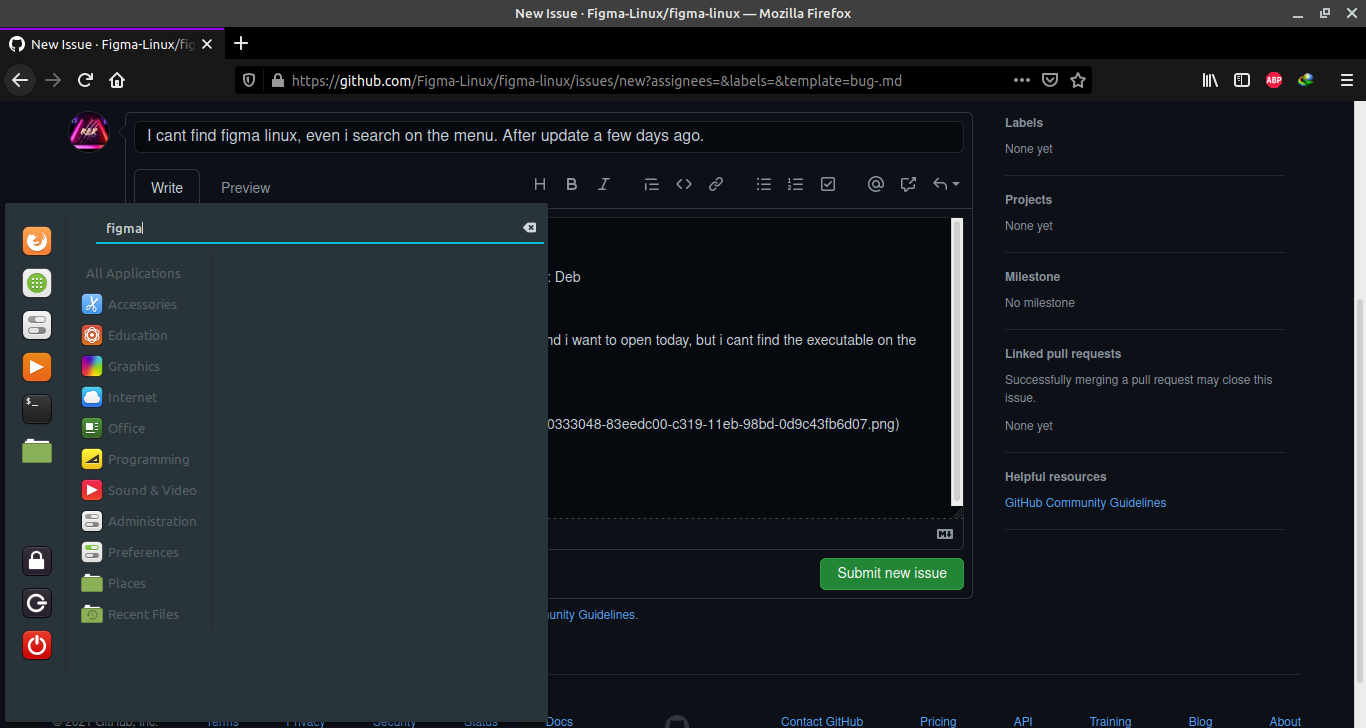Switch to the Preview tab
Screen dimensions: 1366x728
[246, 188]
